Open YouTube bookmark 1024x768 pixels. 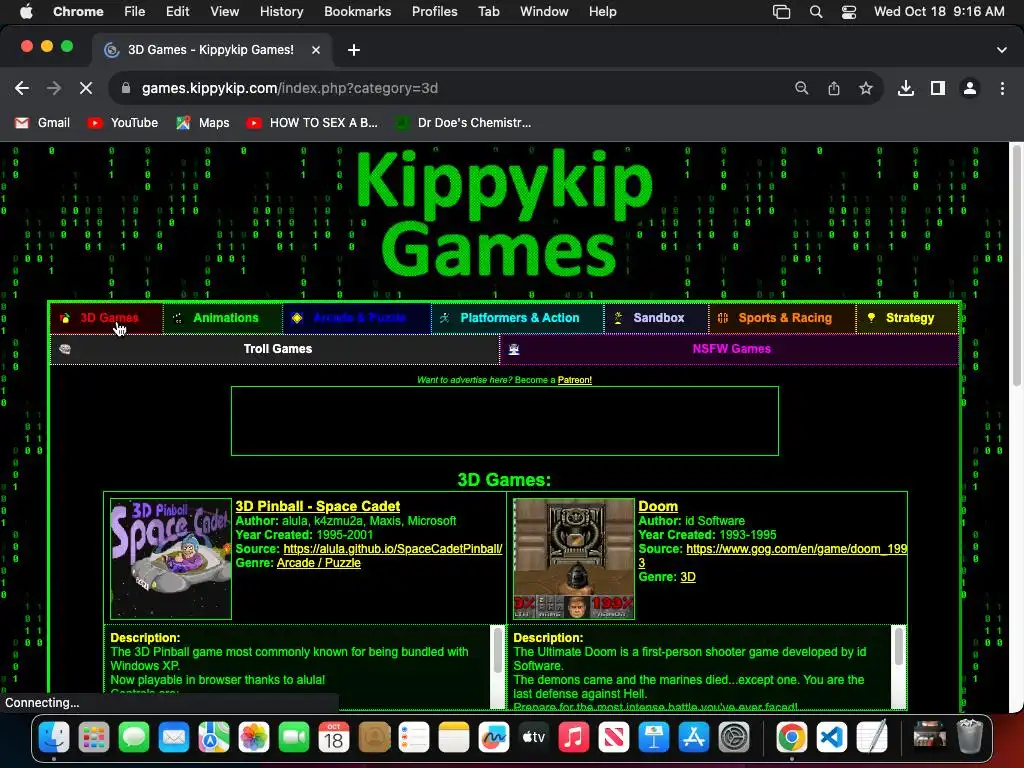123,123
